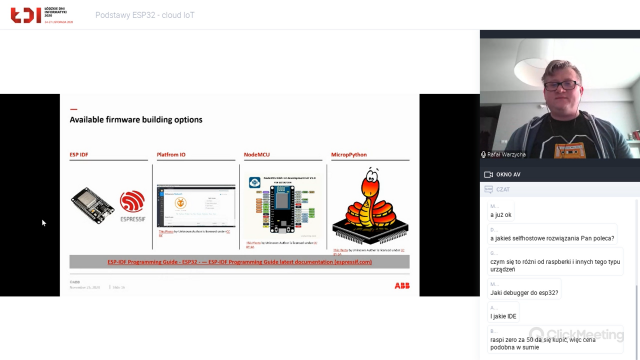The image size is (640, 360).
Task: Click the ClickMeeting watermark logo
Action: tap(576, 334)
